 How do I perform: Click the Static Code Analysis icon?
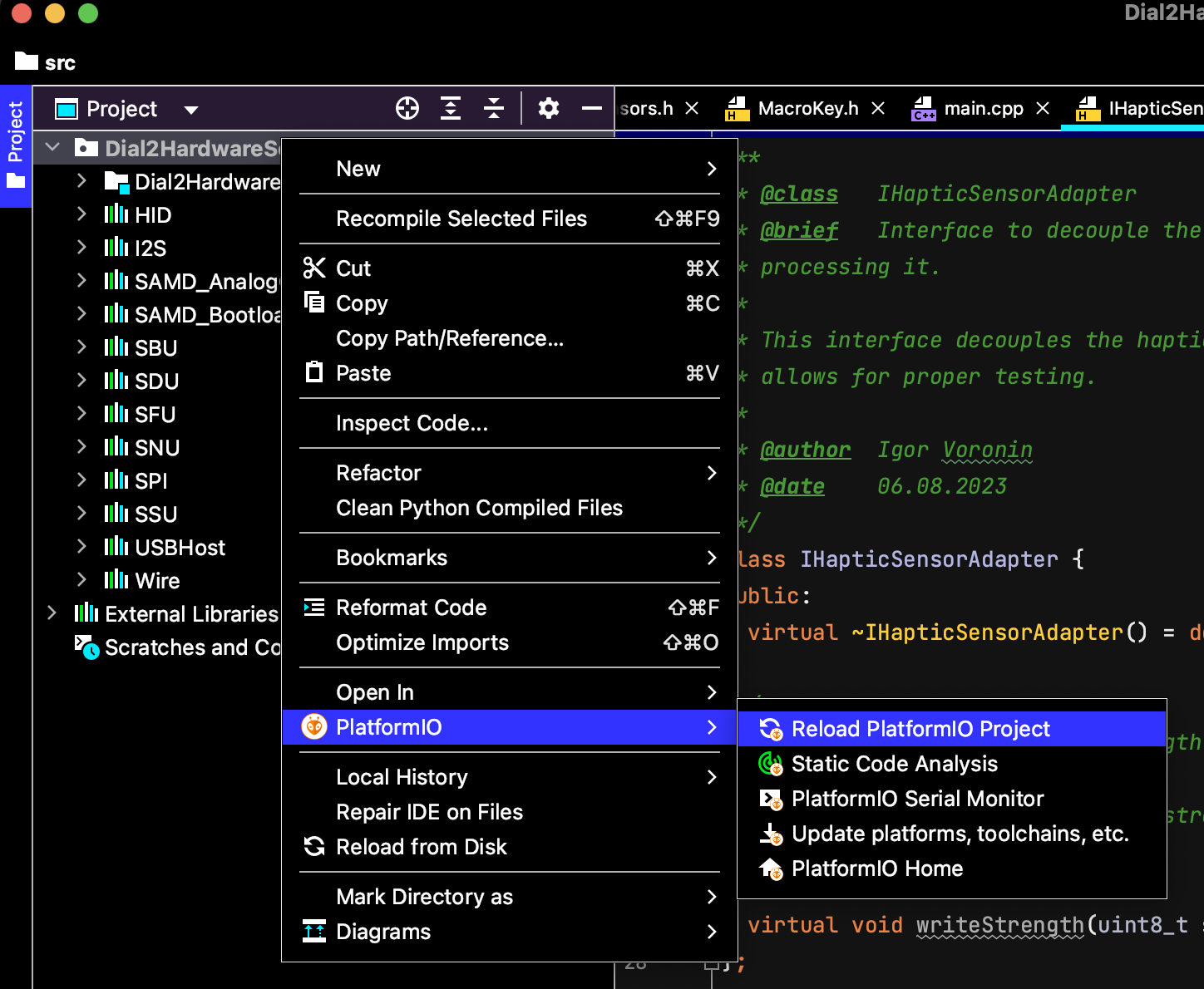pyautogui.click(x=771, y=763)
